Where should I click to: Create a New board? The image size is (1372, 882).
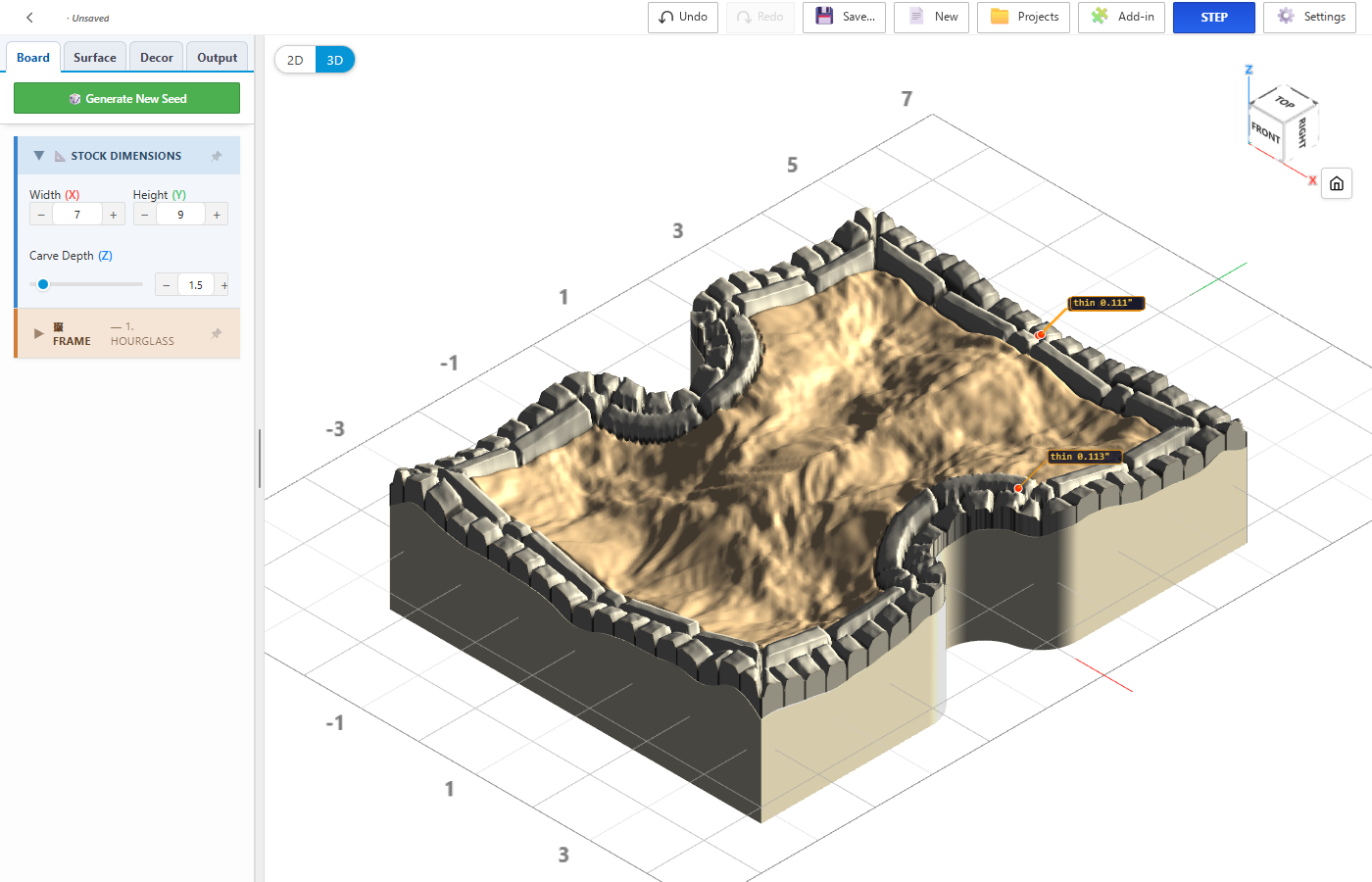pyautogui.click(x=932, y=18)
